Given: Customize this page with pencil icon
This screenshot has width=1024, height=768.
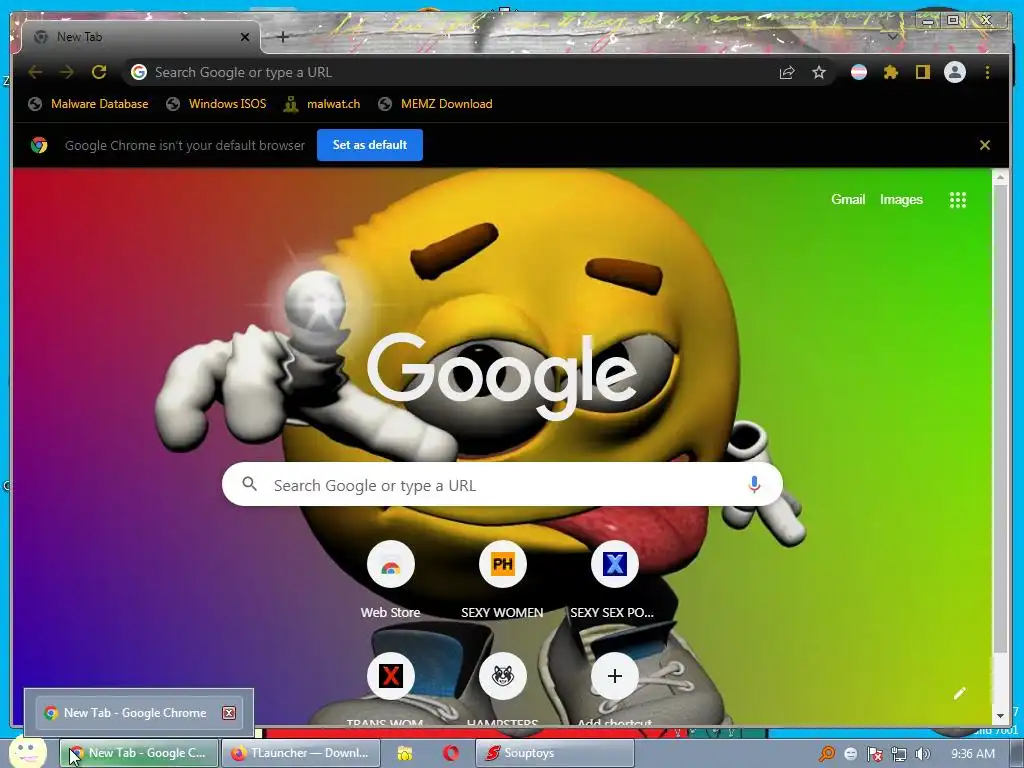Looking at the screenshot, I should point(959,693).
